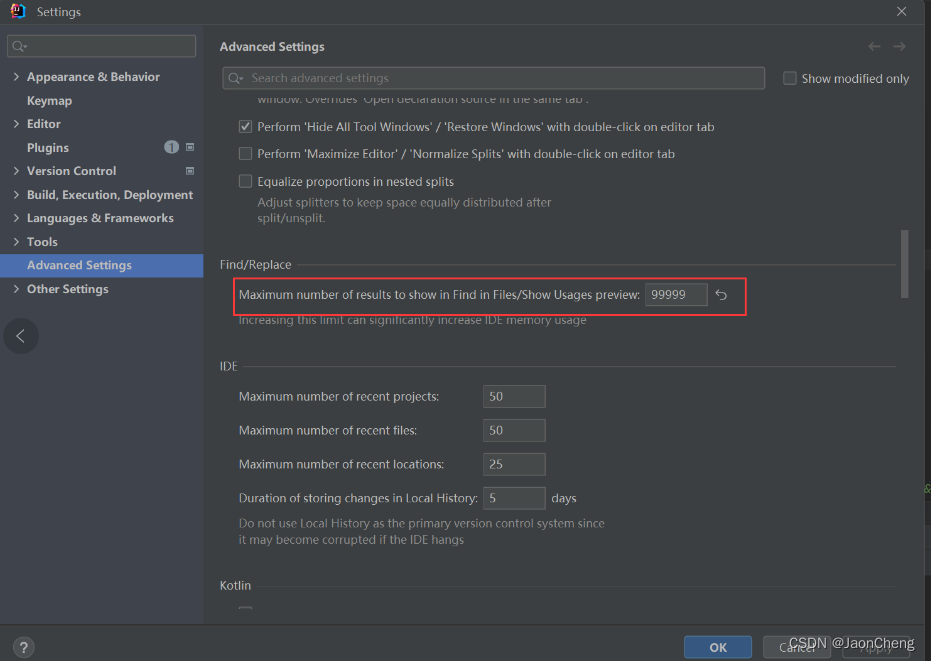Viewport: 931px width, 661px height.
Task: Click the max results field showing 99999
Action: tap(676, 295)
